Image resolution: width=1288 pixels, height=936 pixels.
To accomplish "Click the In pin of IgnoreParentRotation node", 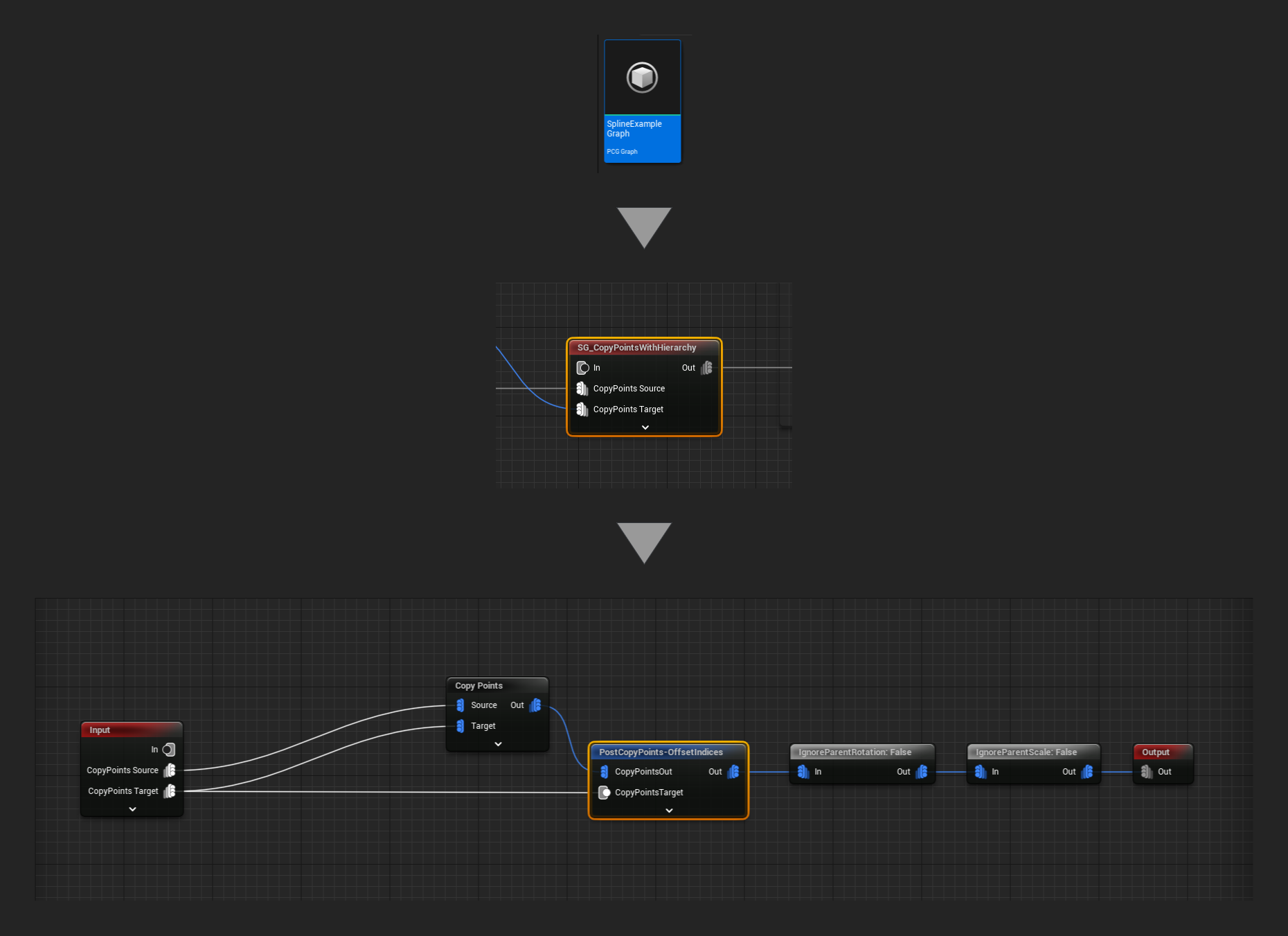I will (803, 772).
